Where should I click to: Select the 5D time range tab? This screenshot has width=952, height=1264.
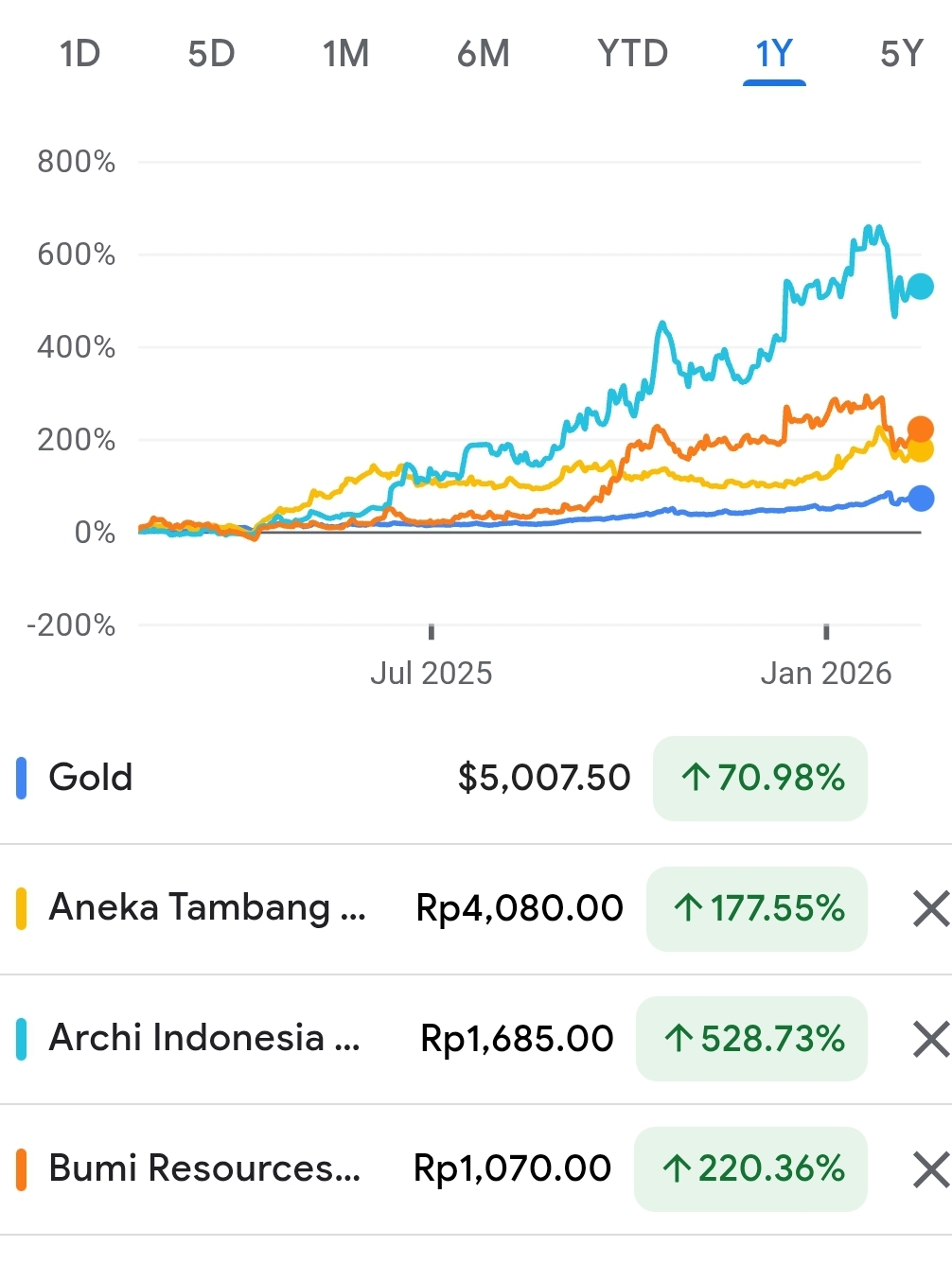coord(211,54)
